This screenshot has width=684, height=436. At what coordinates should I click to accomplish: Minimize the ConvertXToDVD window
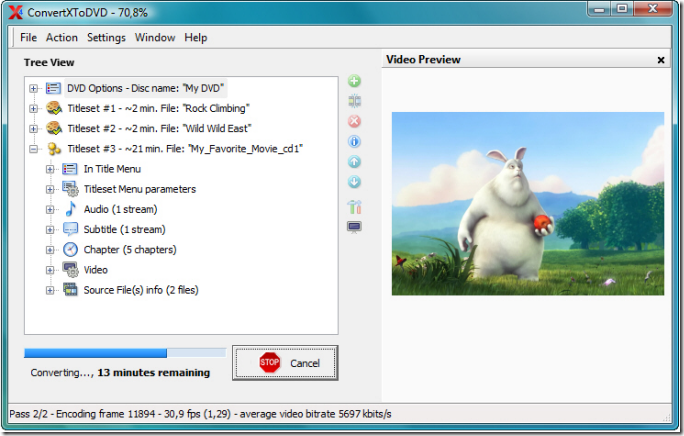[x=600, y=9]
